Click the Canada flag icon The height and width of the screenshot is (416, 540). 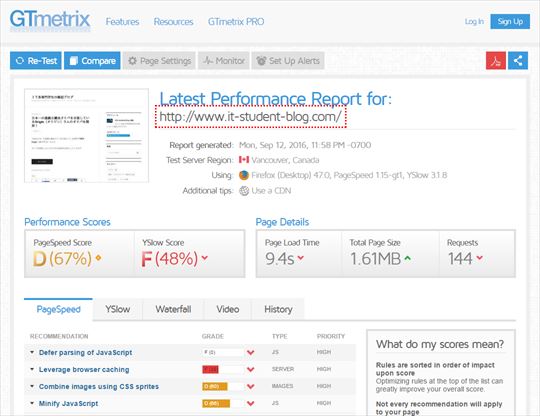tap(244, 160)
